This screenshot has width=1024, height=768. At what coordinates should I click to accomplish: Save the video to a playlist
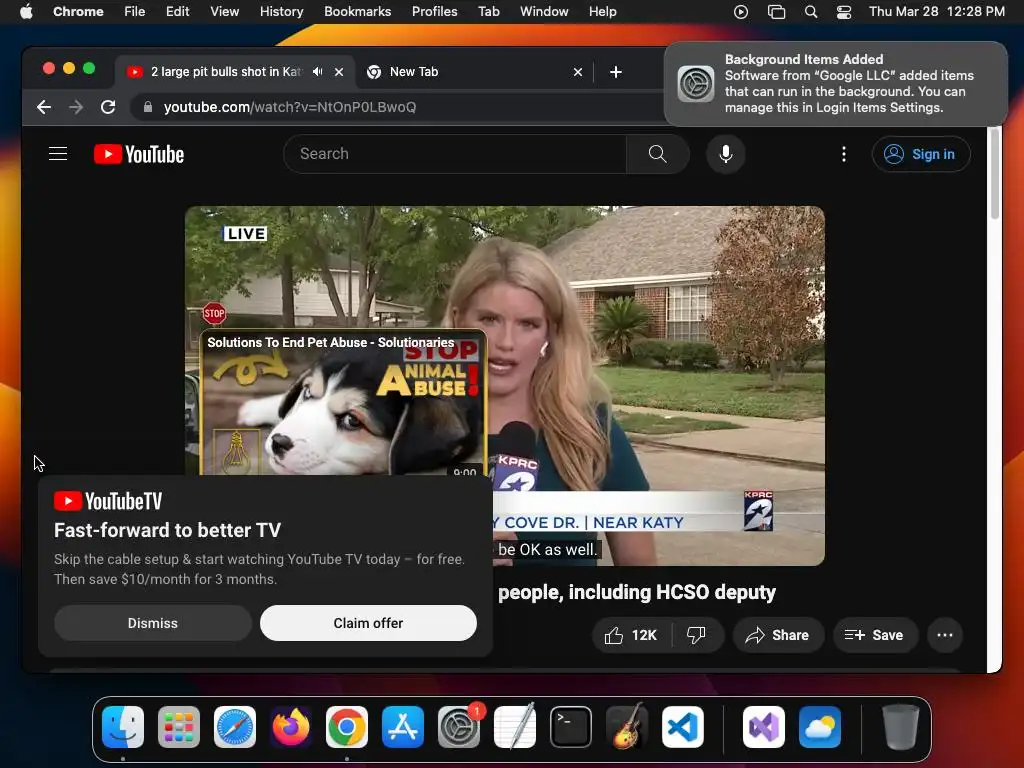point(875,635)
